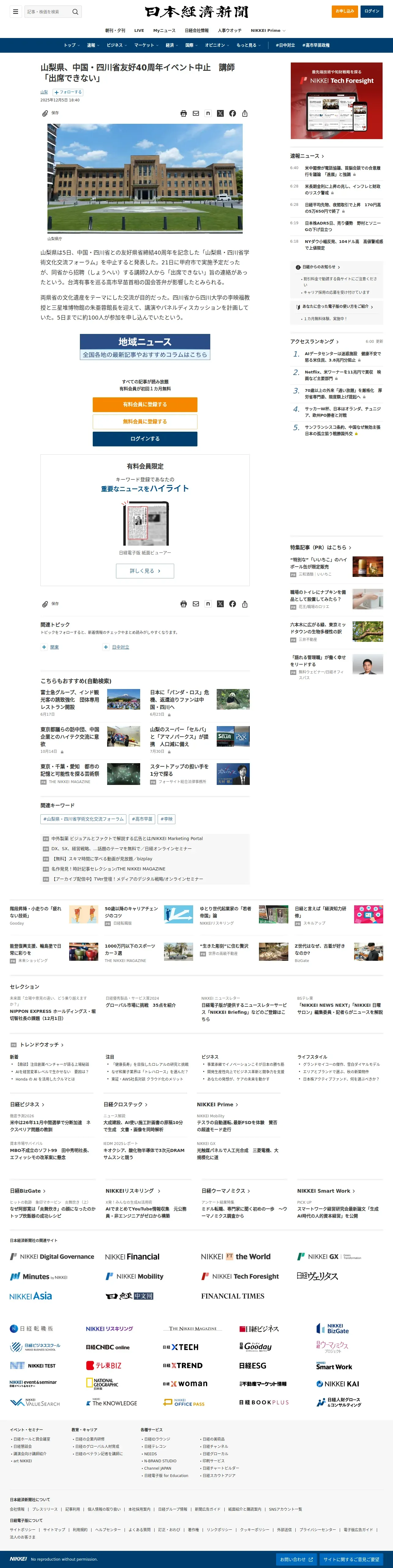
Task: Click the 有料会員に登録する button
Action: (145, 404)
